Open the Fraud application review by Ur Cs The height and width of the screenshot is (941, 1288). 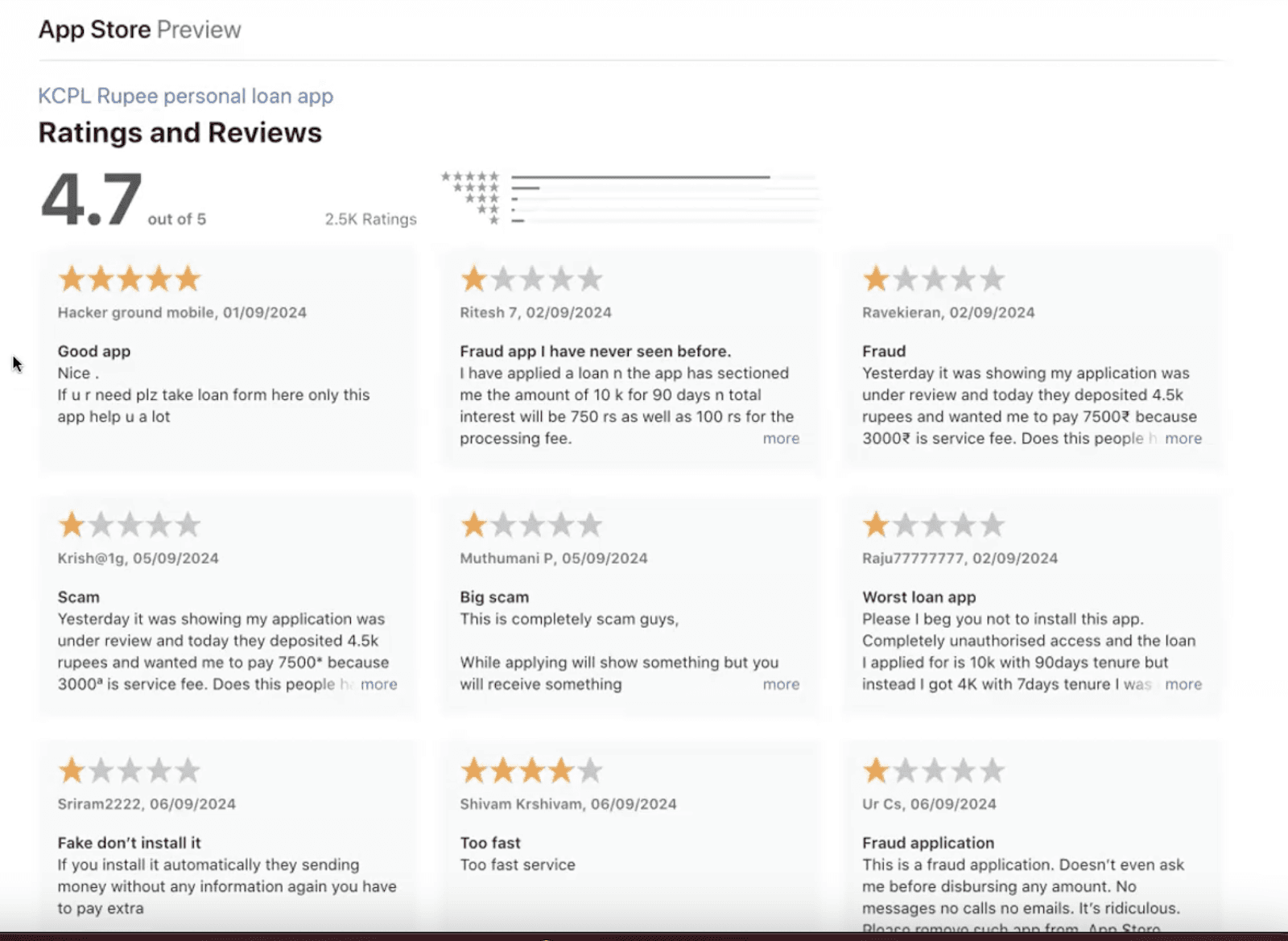pos(1033,837)
